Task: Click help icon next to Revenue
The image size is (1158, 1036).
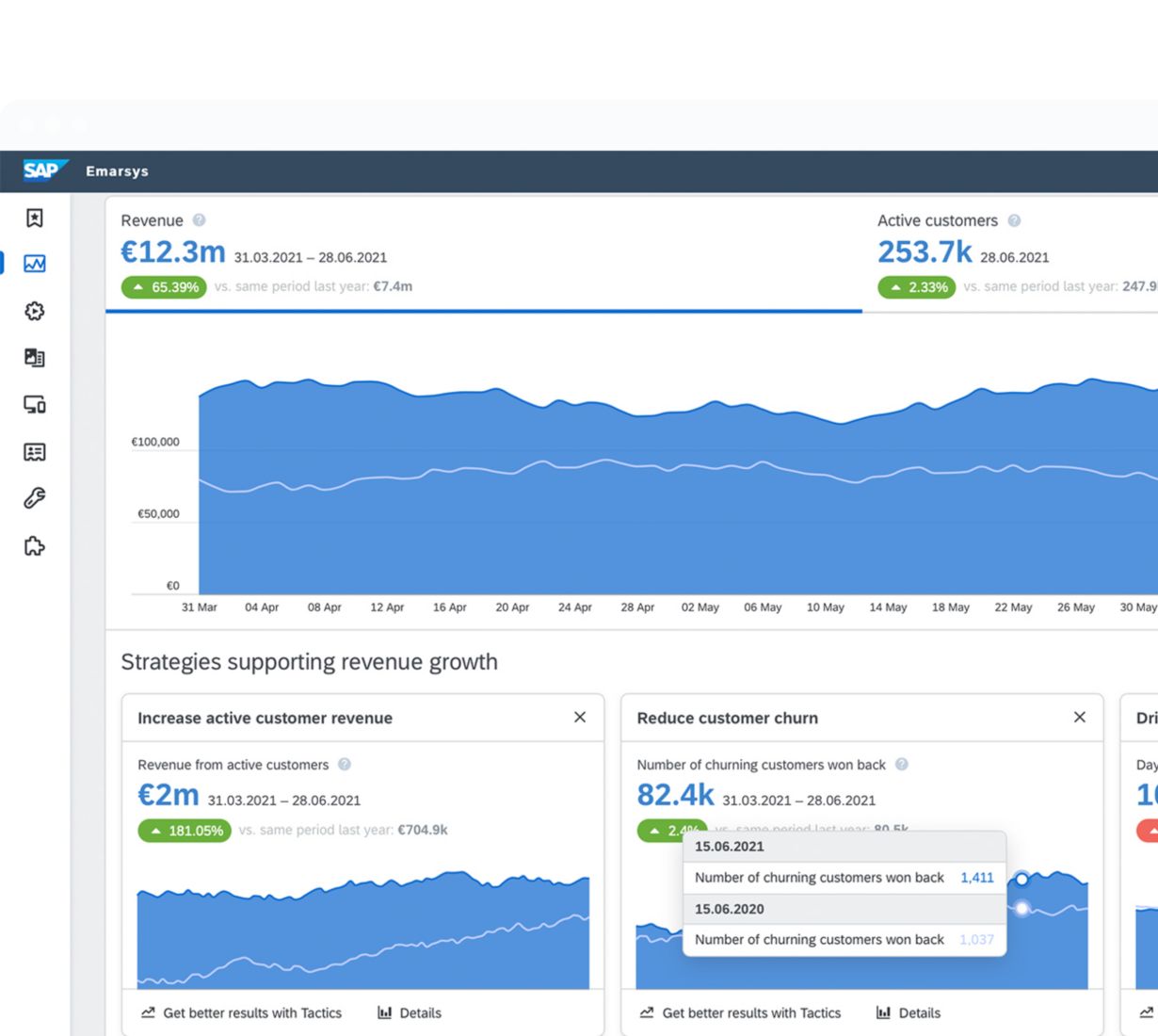Action: click(199, 220)
